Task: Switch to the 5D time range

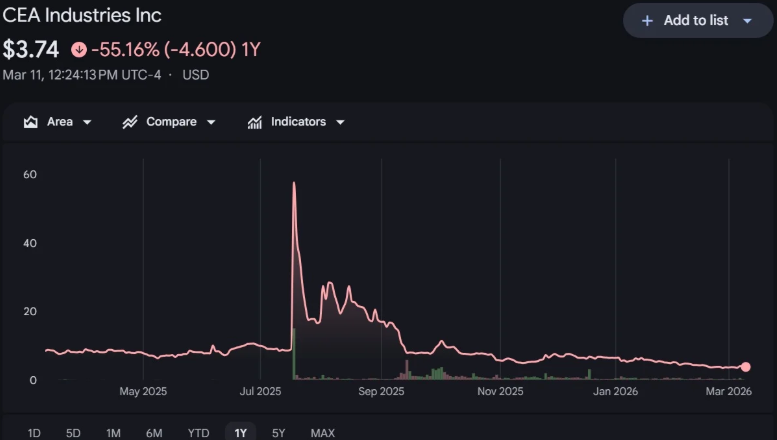Action: coord(73,432)
